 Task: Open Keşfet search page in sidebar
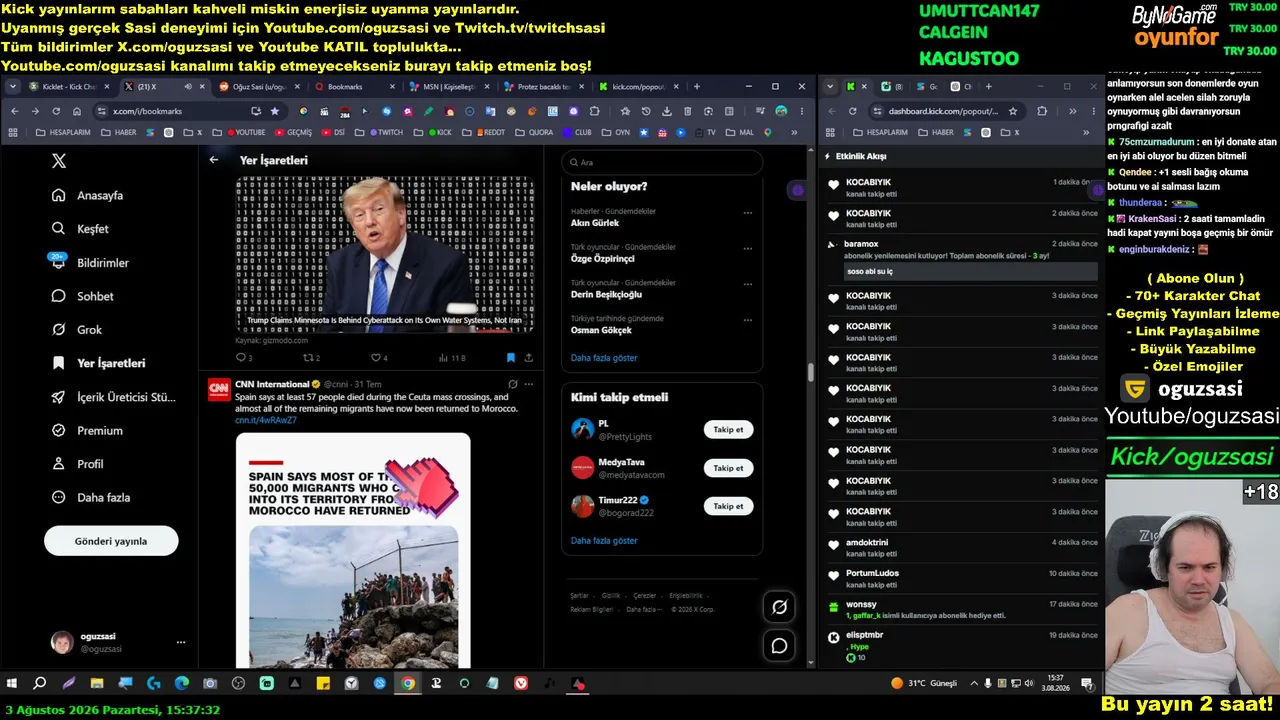point(80,229)
